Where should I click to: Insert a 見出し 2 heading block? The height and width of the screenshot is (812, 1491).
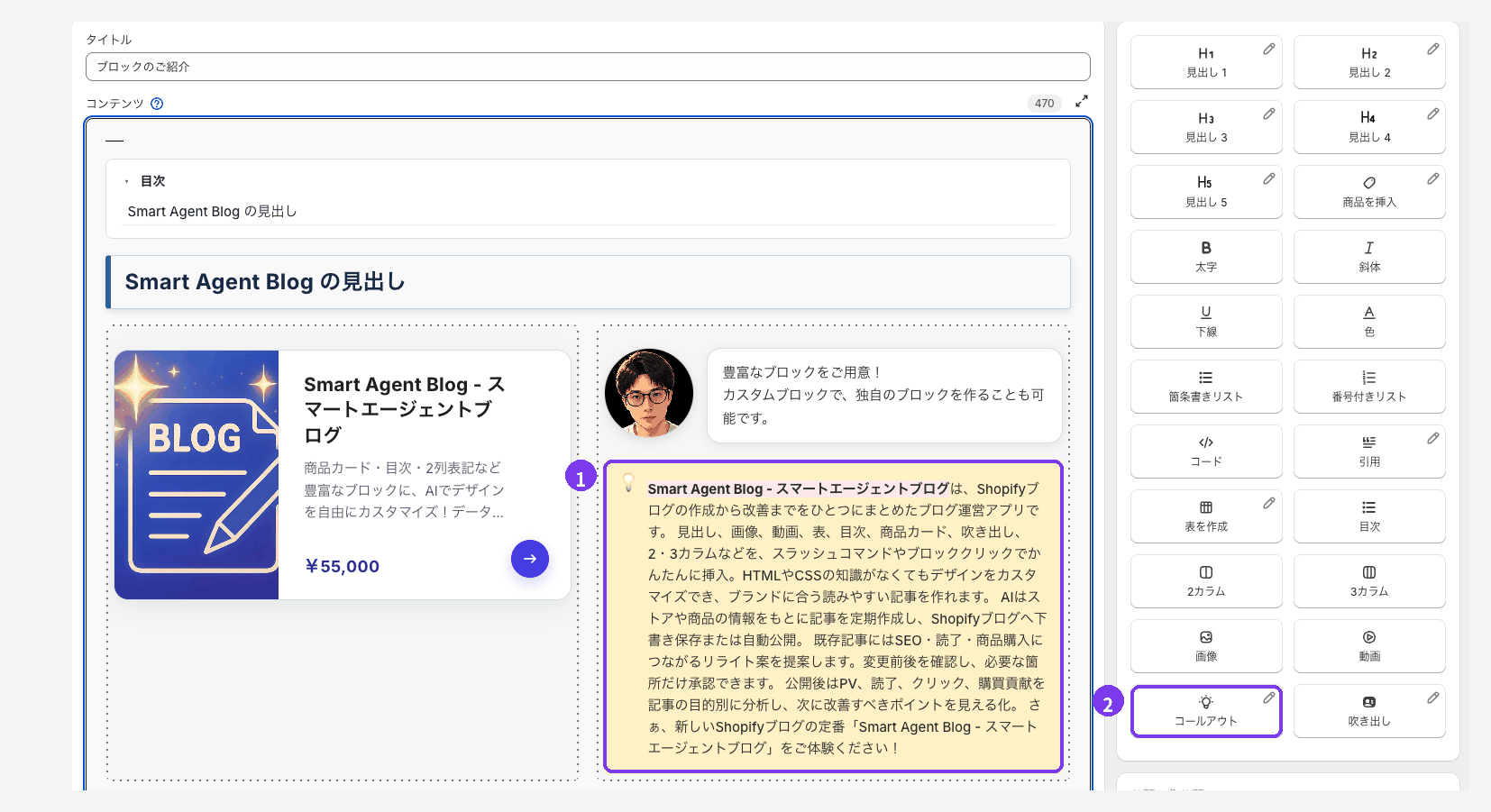click(1369, 62)
